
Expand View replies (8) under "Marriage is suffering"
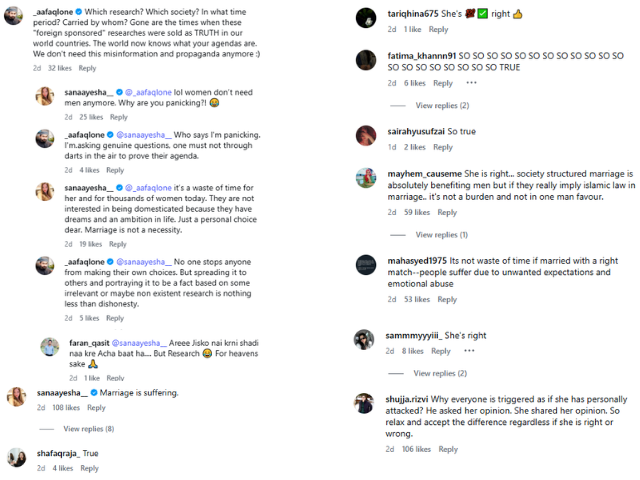click(x=88, y=428)
